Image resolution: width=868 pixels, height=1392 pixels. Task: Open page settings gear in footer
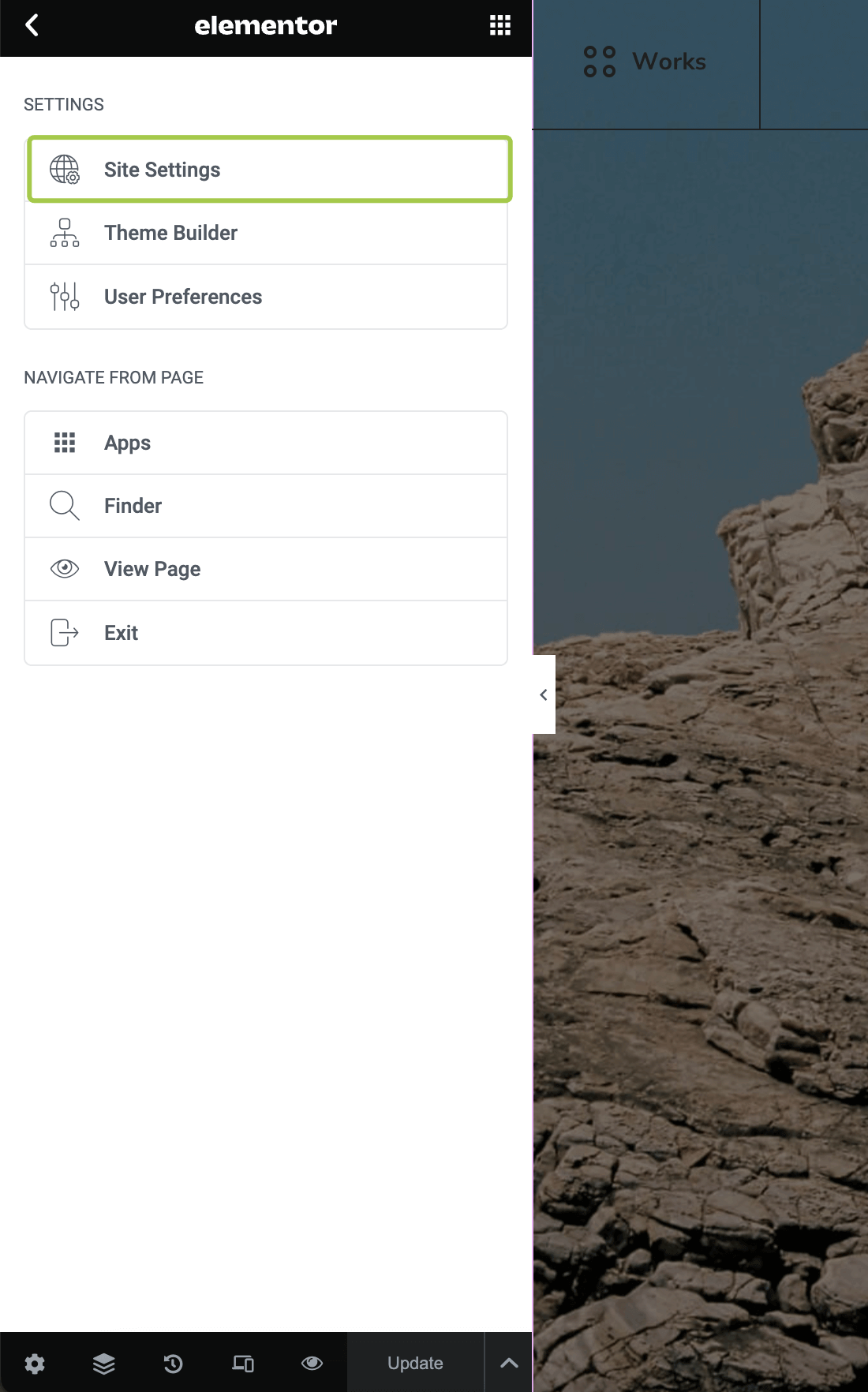(x=35, y=1363)
